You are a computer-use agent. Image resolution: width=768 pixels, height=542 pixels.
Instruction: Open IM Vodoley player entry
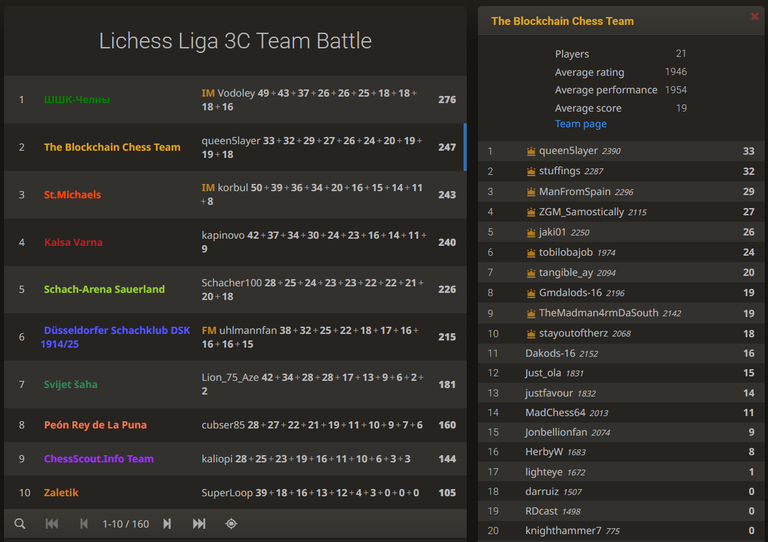[x=228, y=93]
